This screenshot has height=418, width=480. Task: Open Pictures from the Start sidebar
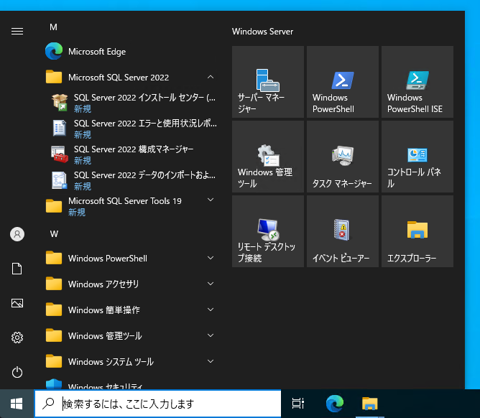pyautogui.click(x=17, y=303)
